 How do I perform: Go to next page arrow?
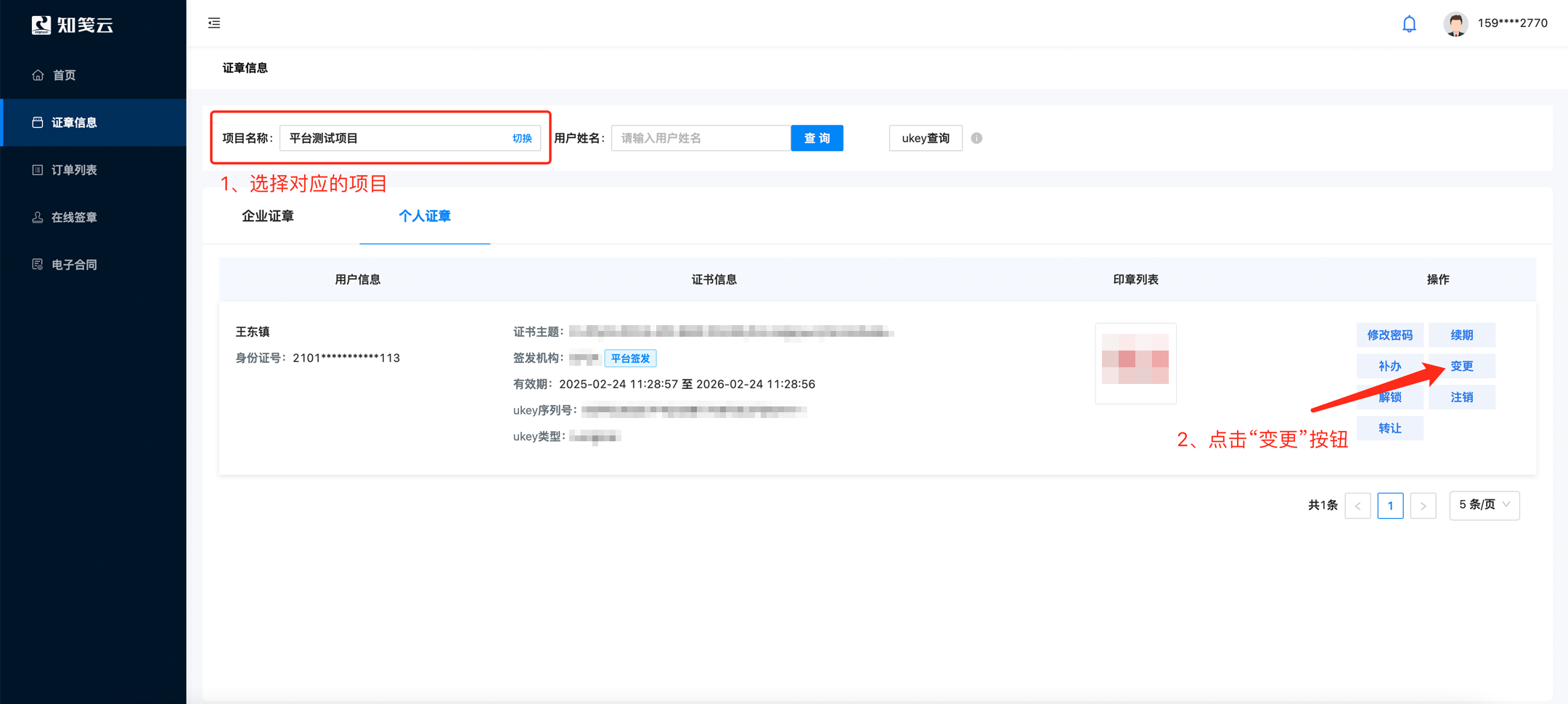1423,505
